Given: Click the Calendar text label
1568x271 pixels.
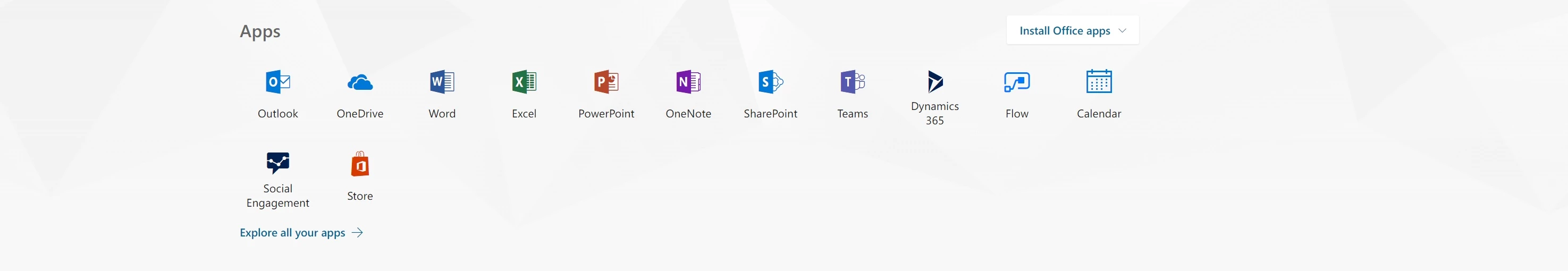Looking at the screenshot, I should tap(1099, 114).
